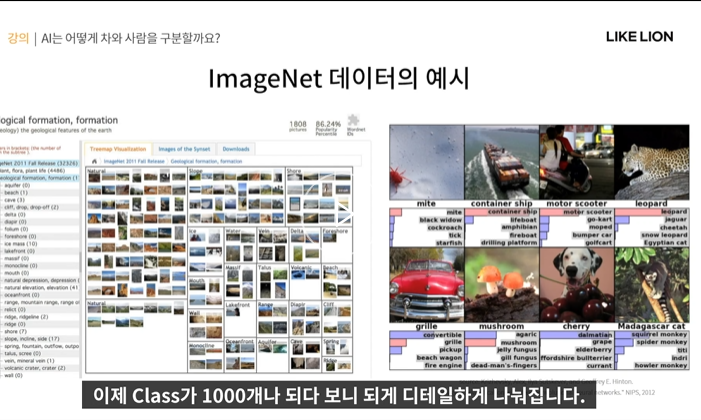The image size is (701, 420).
Task: Select natural elevation, elevation (41) tree item
Action: pyautogui.click(x=41, y=288)
